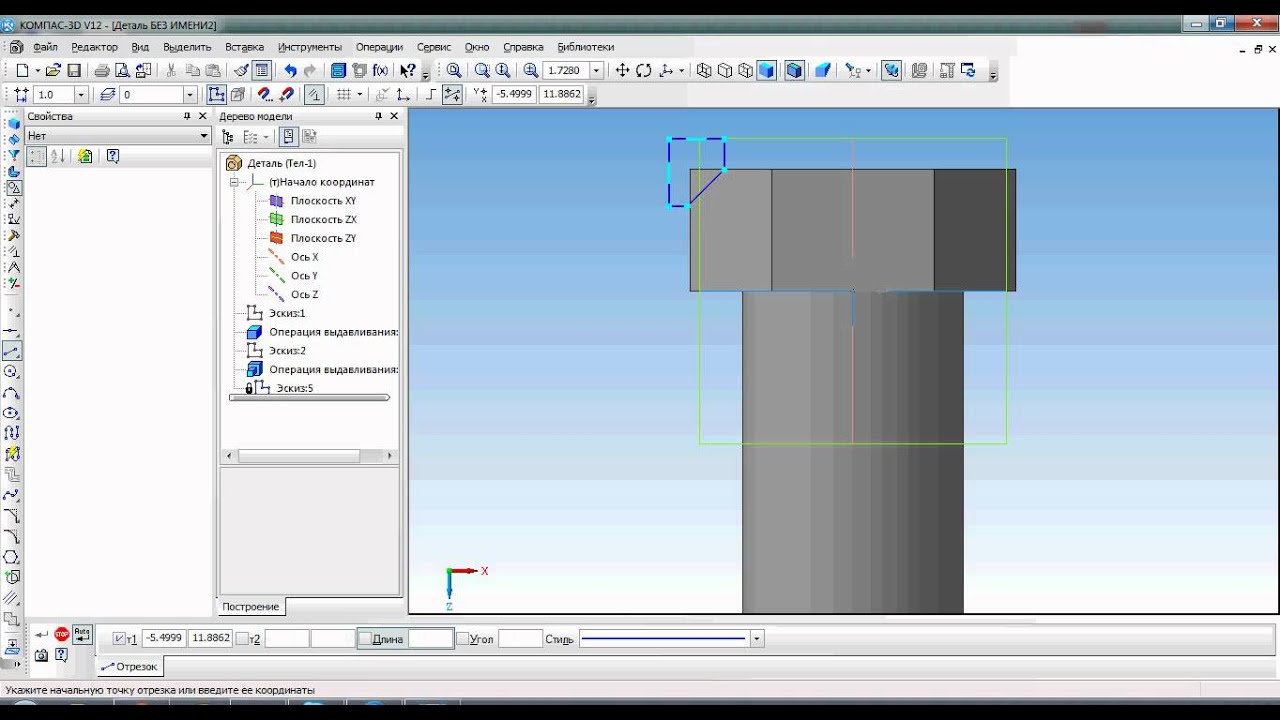The image size is (1280, 720).
Task: Select the Rotate view tool
Action: [643, 70]
